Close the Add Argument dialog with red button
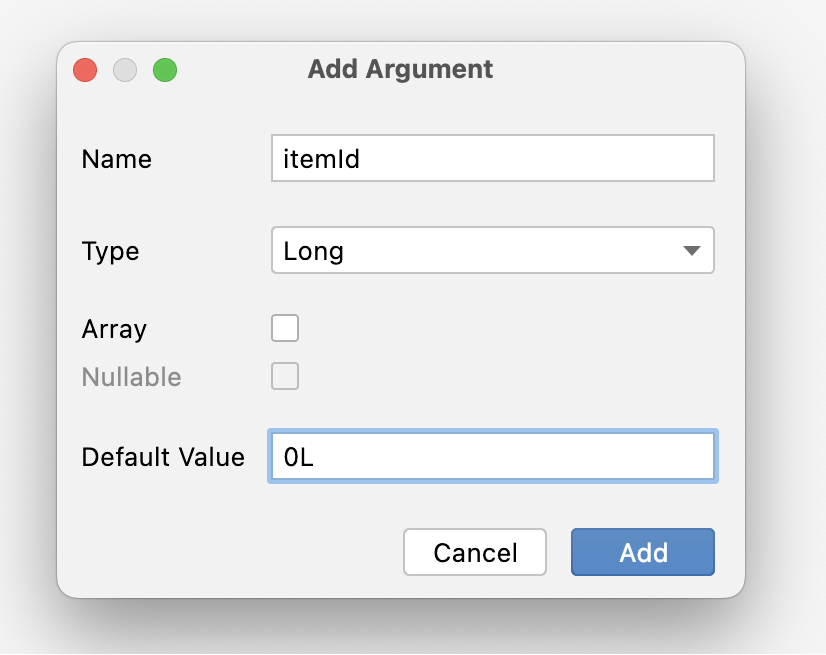Viewport: 826px width, 655px height. 85,70
